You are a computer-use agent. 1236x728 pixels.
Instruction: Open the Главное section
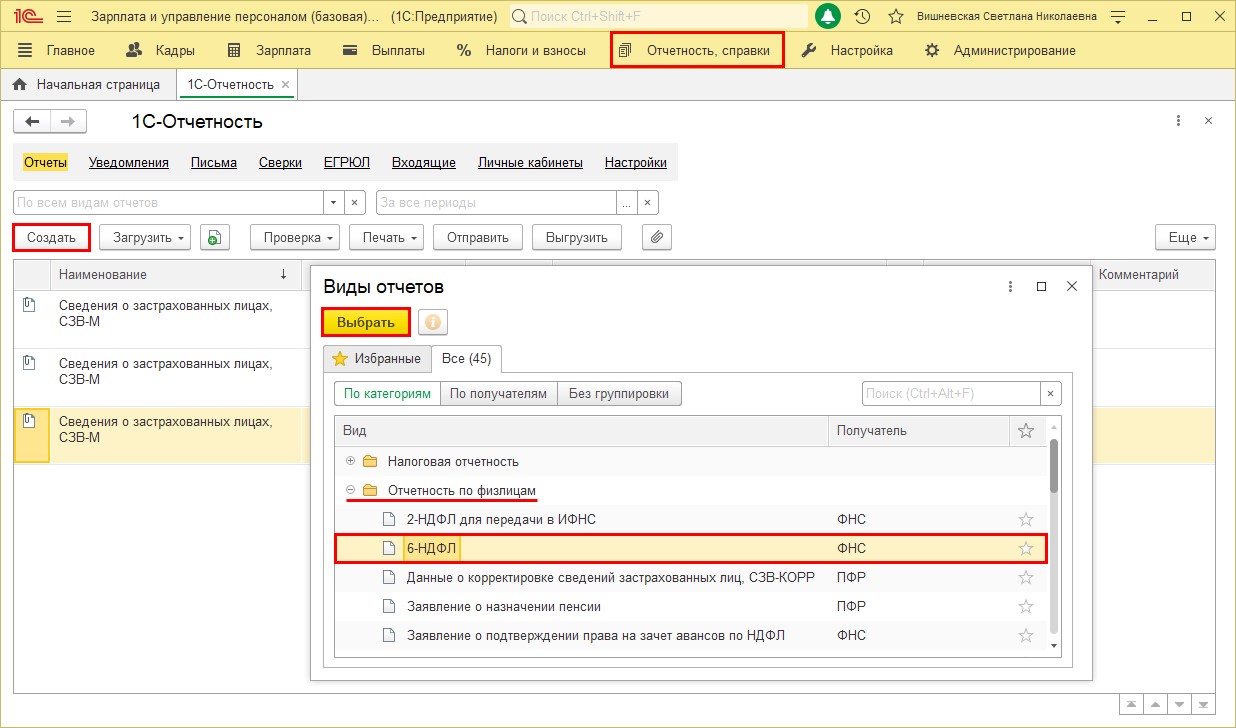57,50
